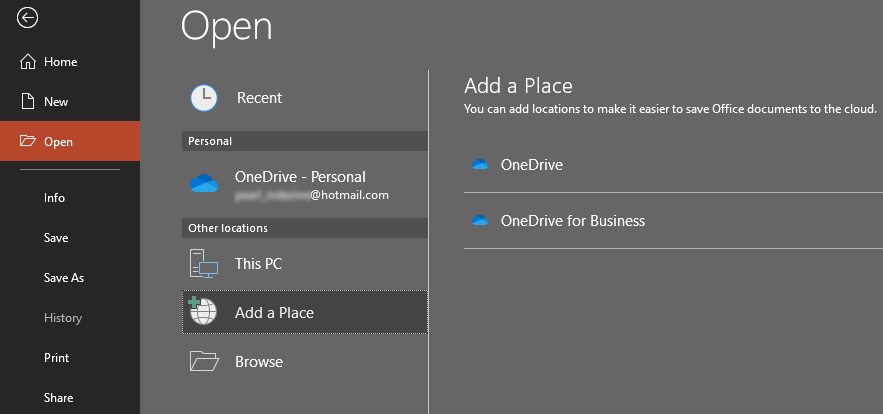Screen dimensions: 883x414
Task: Click the Recent clock icon
Action: [x=204, y=98]
